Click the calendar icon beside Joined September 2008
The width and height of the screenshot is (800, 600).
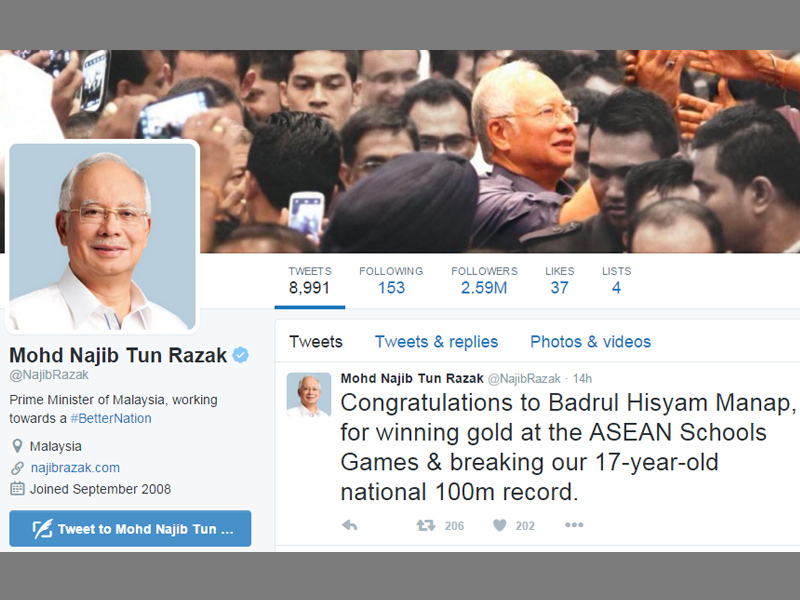pos(17,489)
